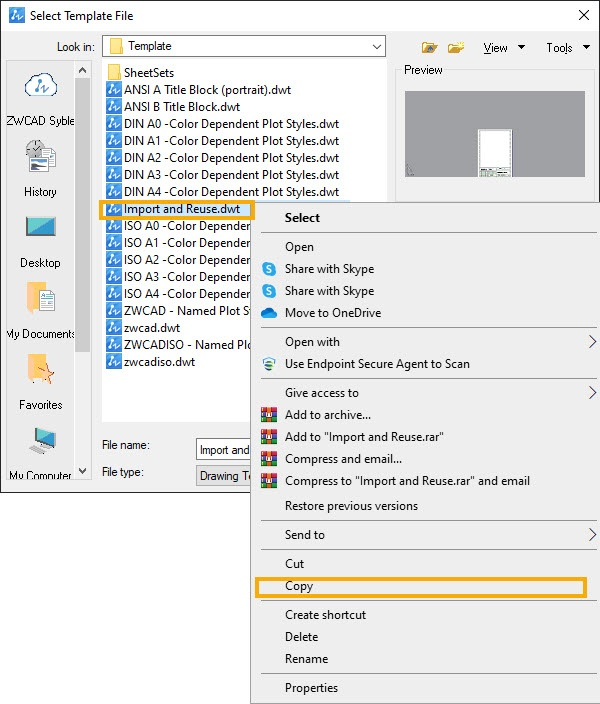Image resolution: width=600 pixels, height=704 pixels.
Task: Click sidebar scroll down arrow
Action: click(82, 471)
